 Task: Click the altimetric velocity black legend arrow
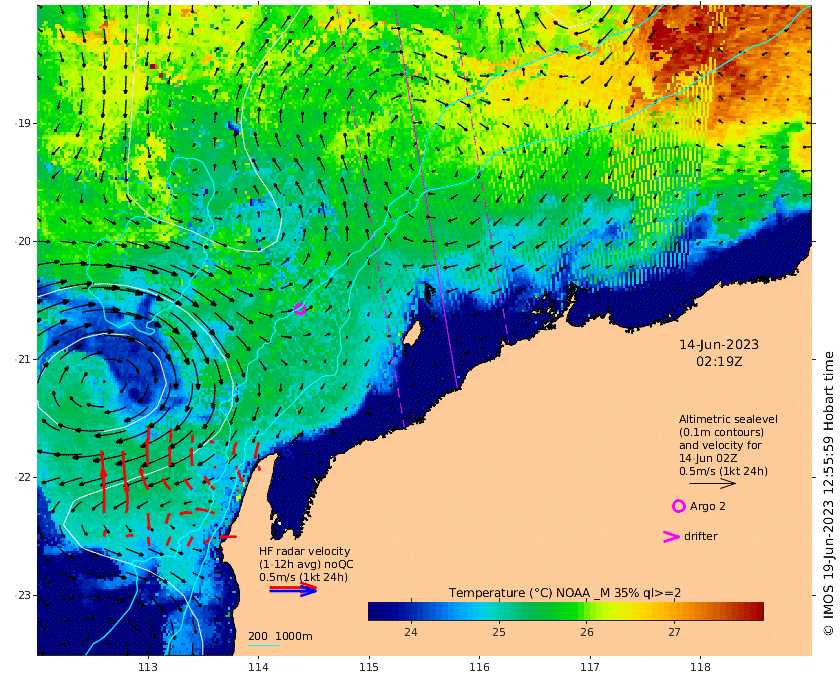(712, 483)
